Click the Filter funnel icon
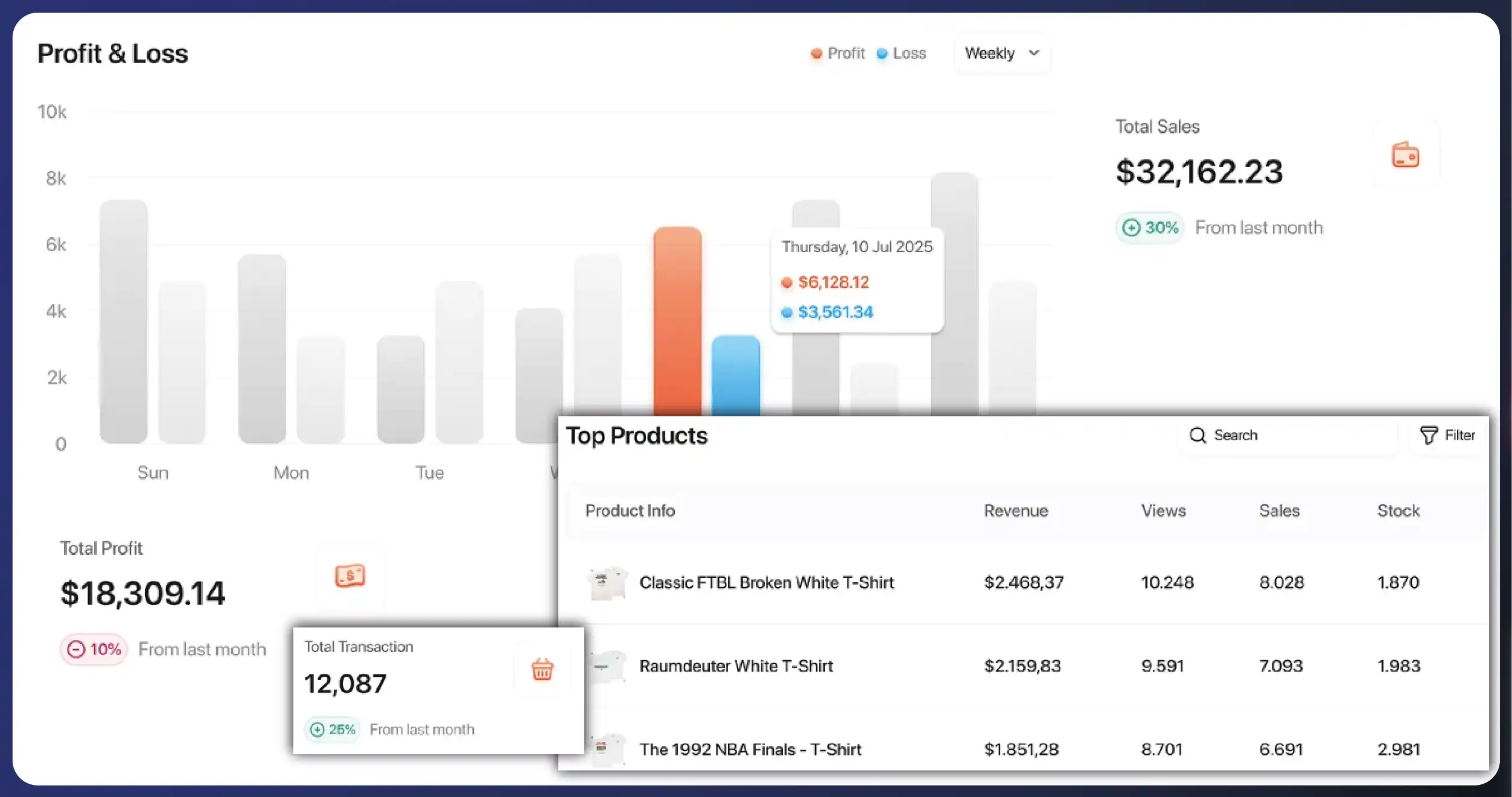 click(x=1428, y=435)
